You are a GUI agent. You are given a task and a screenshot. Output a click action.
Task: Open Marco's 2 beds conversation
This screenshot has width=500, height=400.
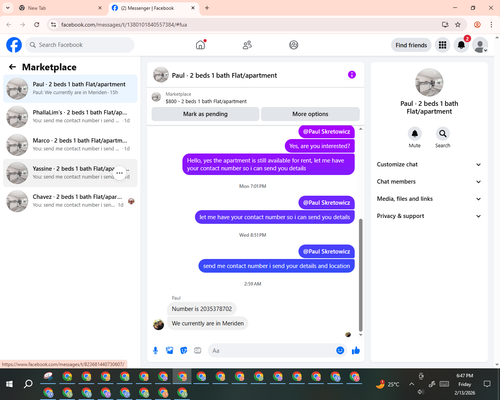pos(70,145)
